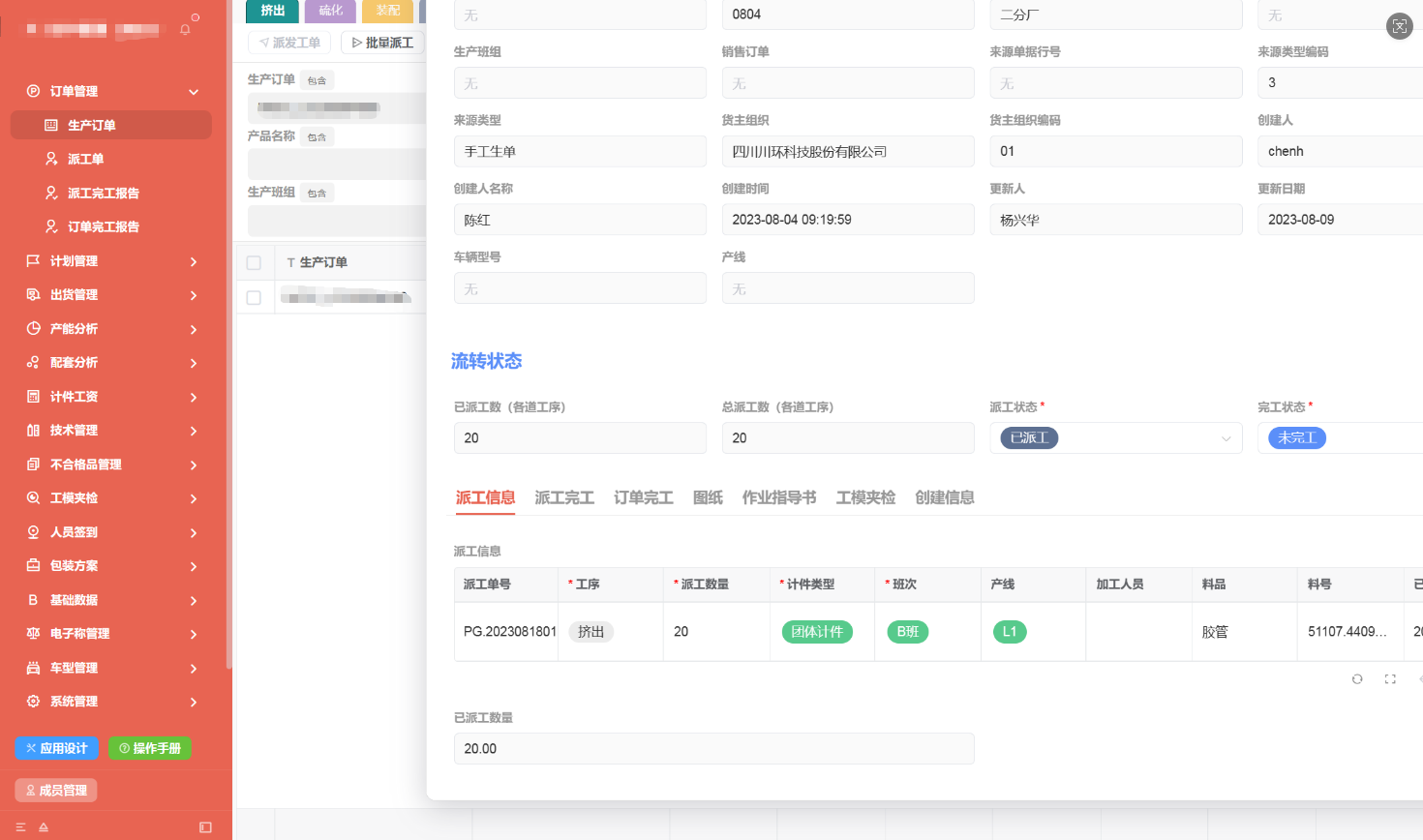This screenshot has height=840, width=1423.
Task: Toggle the select-all checkbox in table header
Action: click(254, 262)
